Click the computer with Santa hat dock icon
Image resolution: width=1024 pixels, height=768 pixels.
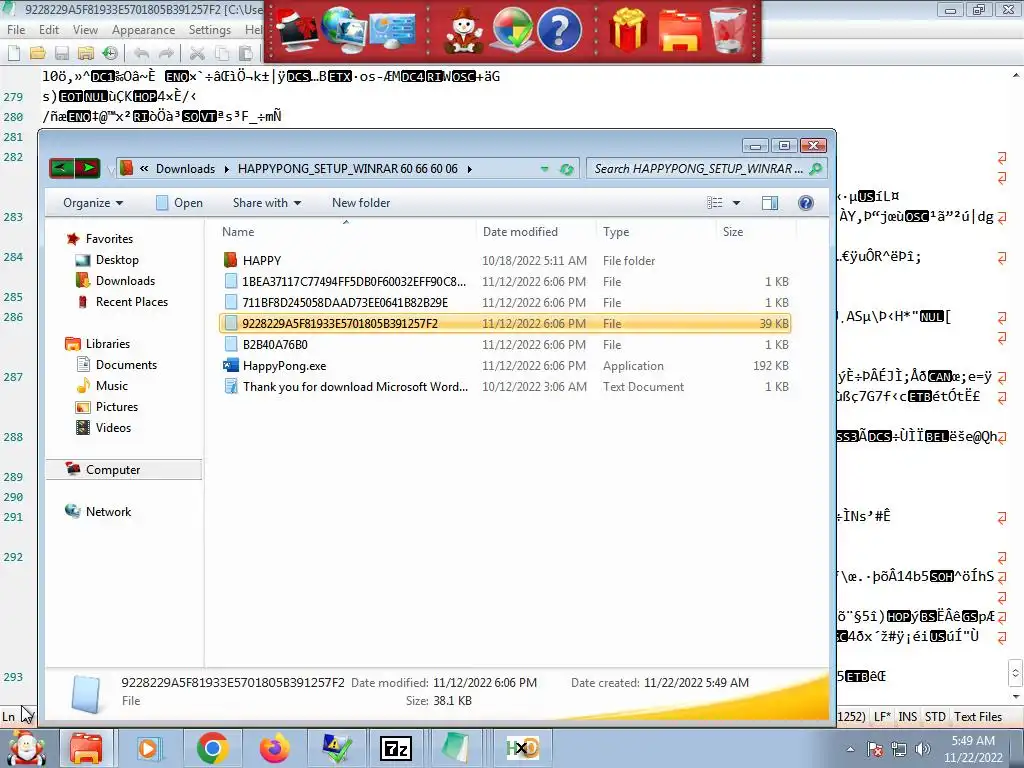click(297, 30)
